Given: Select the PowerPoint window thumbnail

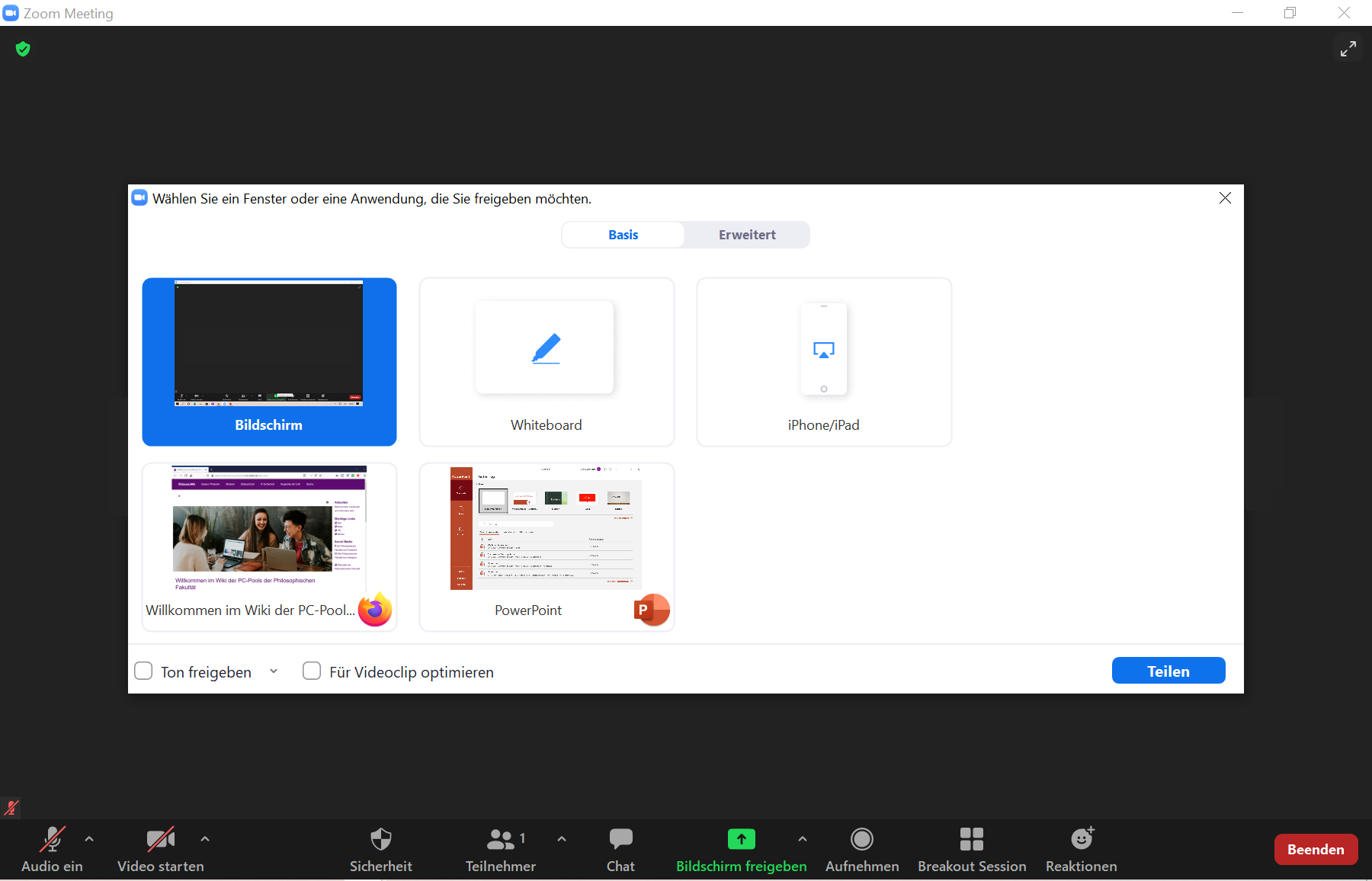Looking at the screenshot, I should [x=547, y=547].
